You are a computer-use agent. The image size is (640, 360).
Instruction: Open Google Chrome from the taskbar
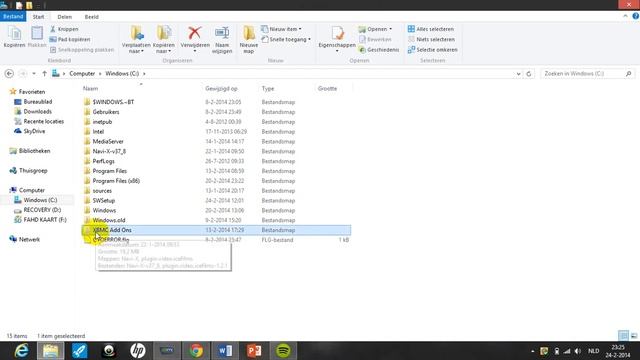point(196,351)
